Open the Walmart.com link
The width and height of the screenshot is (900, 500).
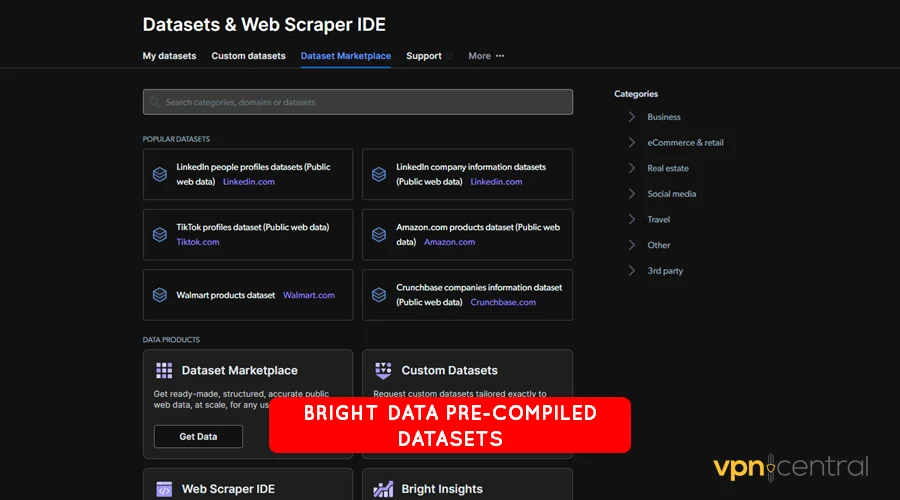(x=309, y=295)
